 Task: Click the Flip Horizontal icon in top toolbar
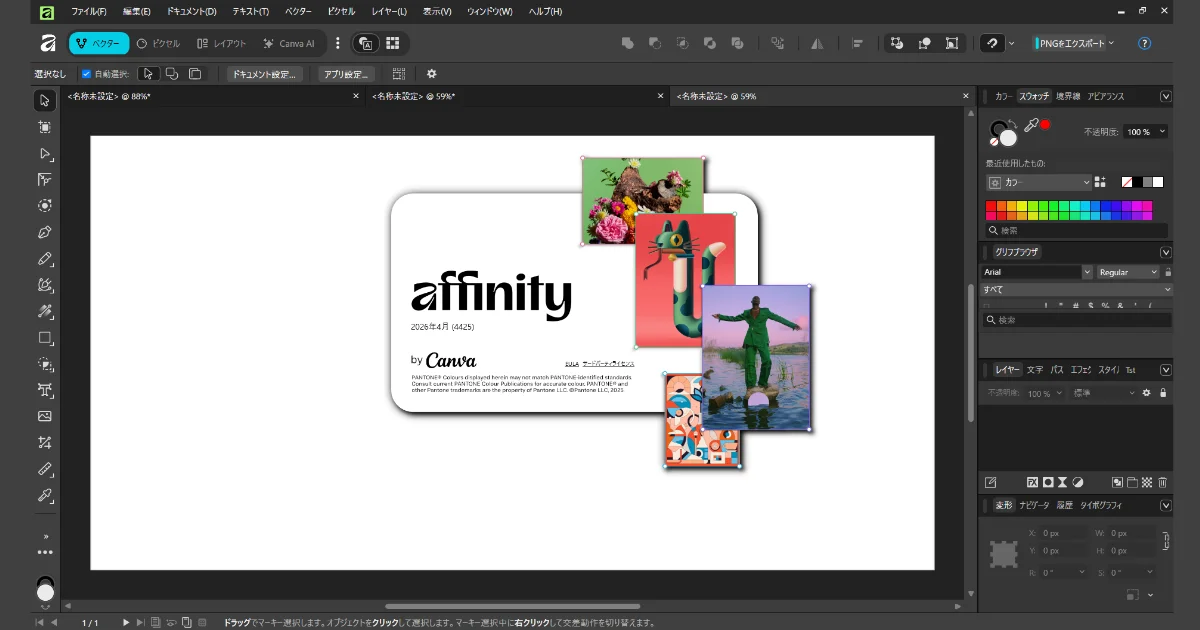coord(817,43)
